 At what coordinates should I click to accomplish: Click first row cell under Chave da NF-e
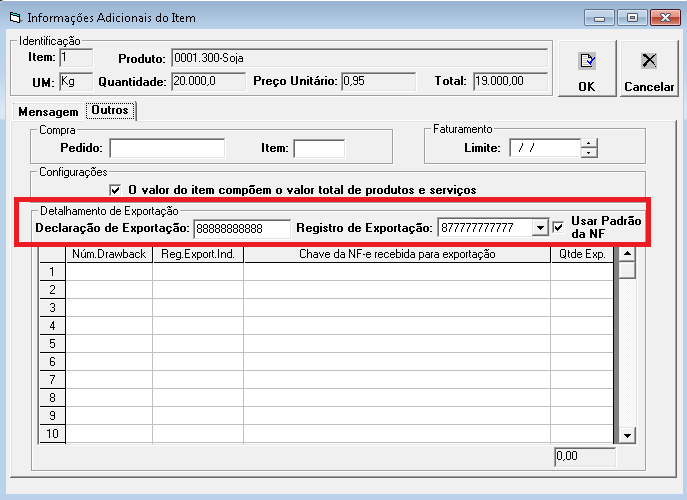point(396,272)
